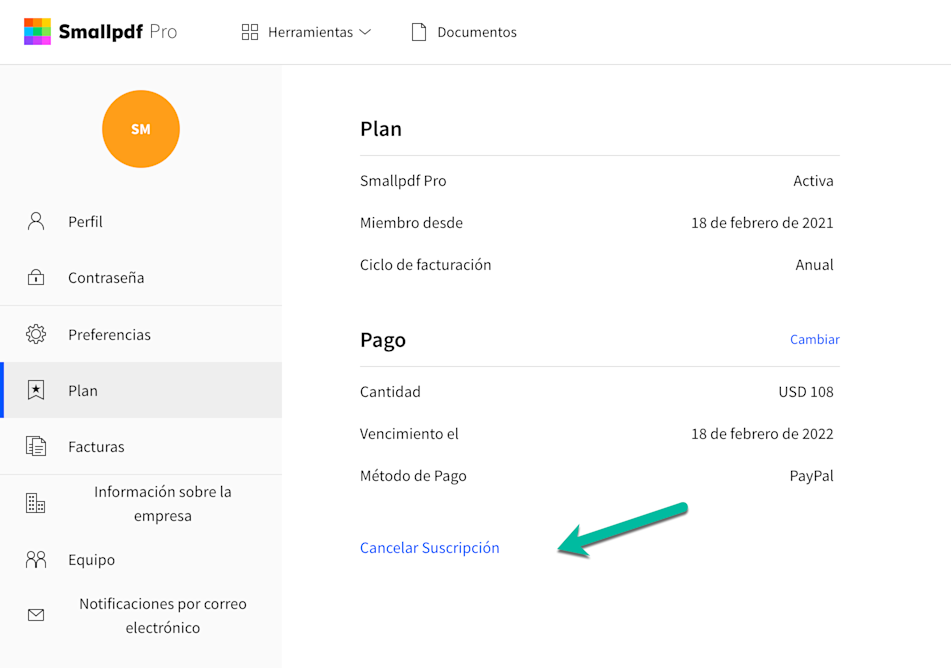
Task: Click the Método de Pago label
Action: click(413, 476)
